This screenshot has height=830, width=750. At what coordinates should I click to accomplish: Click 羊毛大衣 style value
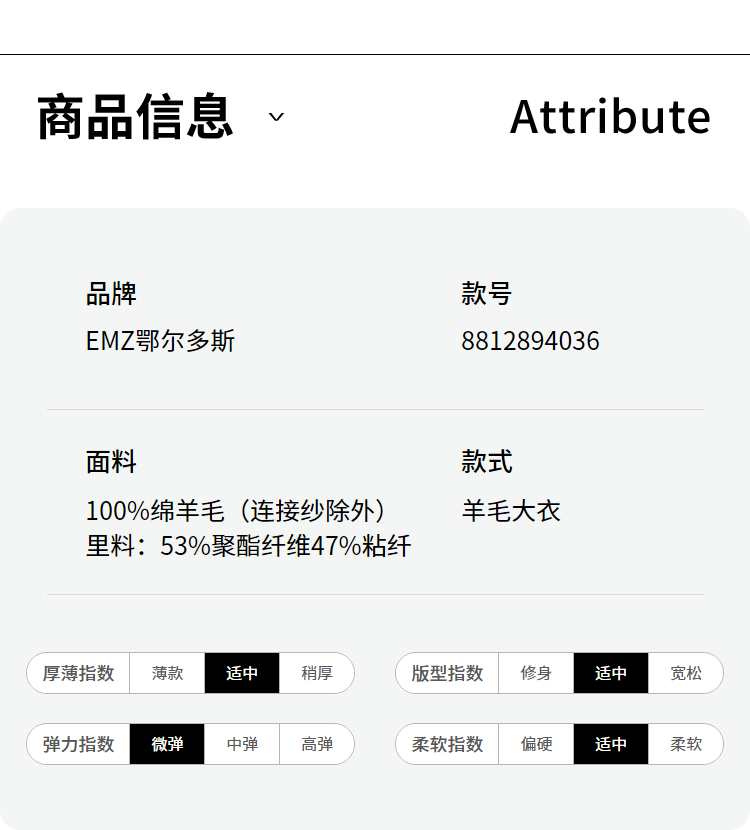point(511,511)
